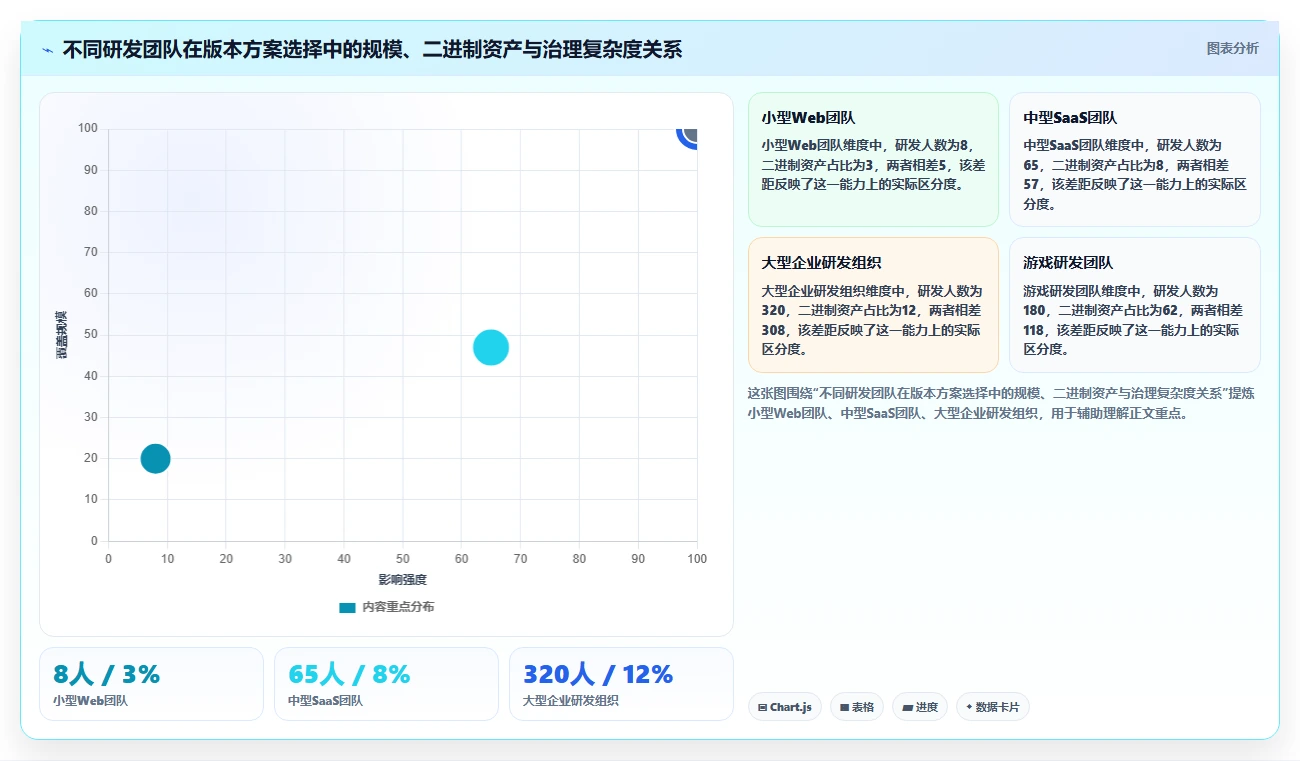Open the 游戏研发团队 description card
The image size is (1300, 761).
pyautogui.click(x=1135, y=305)
